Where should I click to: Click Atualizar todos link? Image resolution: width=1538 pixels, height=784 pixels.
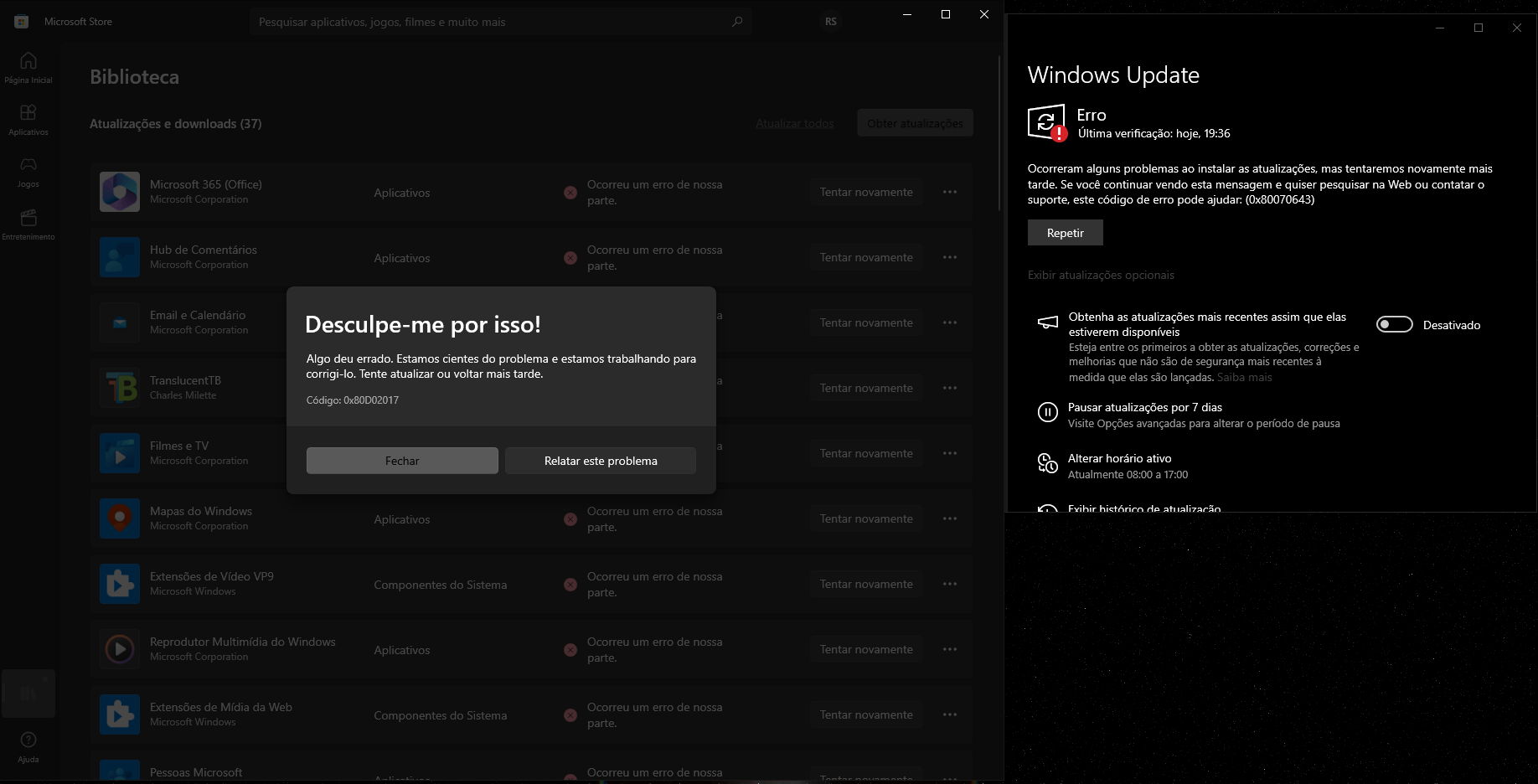[795, 123]
